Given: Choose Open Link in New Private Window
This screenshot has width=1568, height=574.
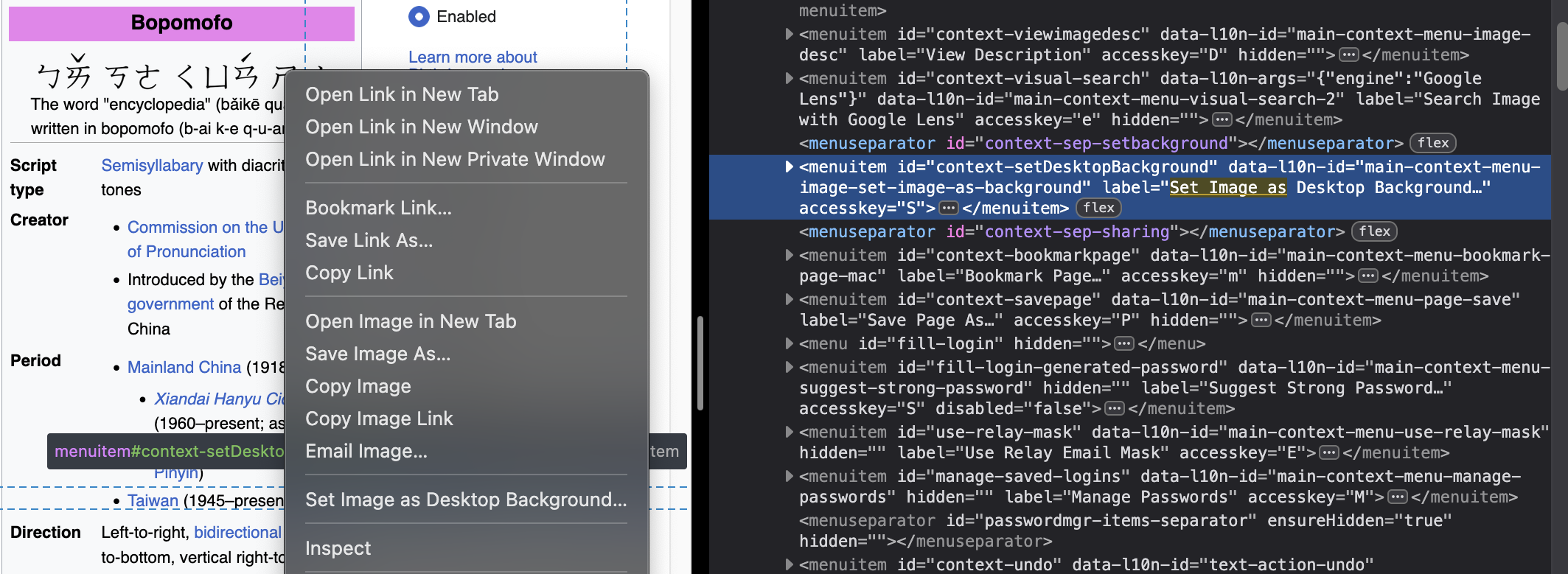Looking at the screenshot, I should click(x=455, y=159).
